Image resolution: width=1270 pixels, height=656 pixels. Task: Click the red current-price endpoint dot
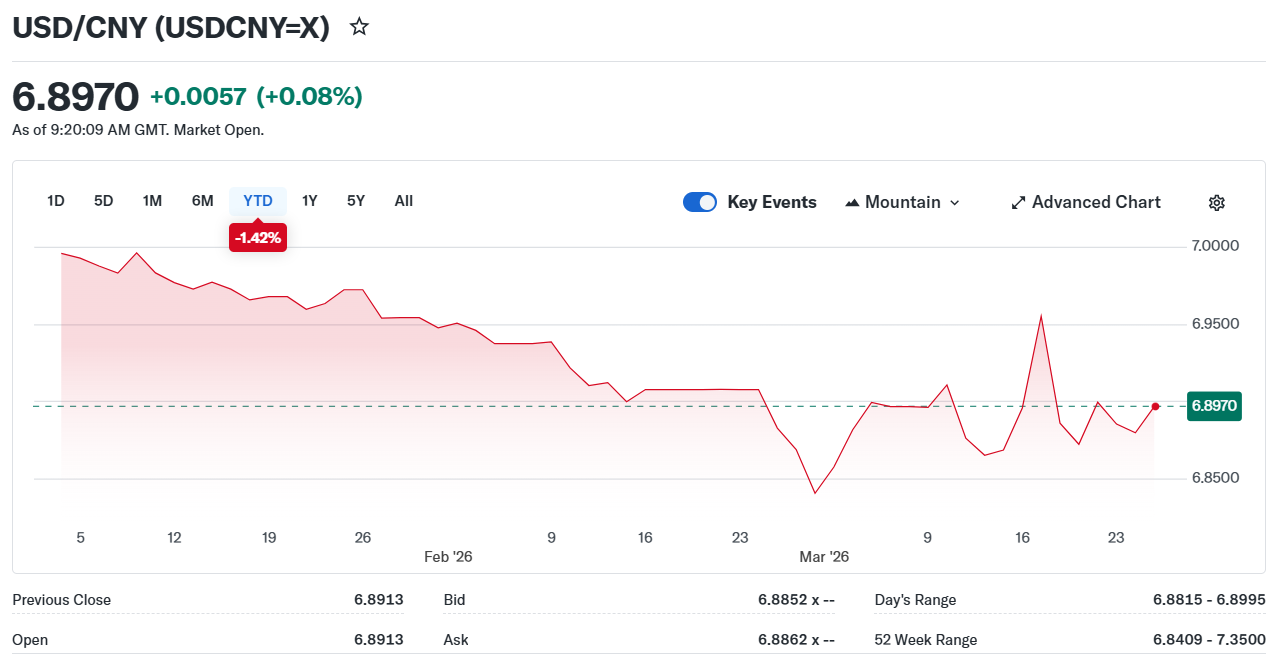tap(1155, 406)
